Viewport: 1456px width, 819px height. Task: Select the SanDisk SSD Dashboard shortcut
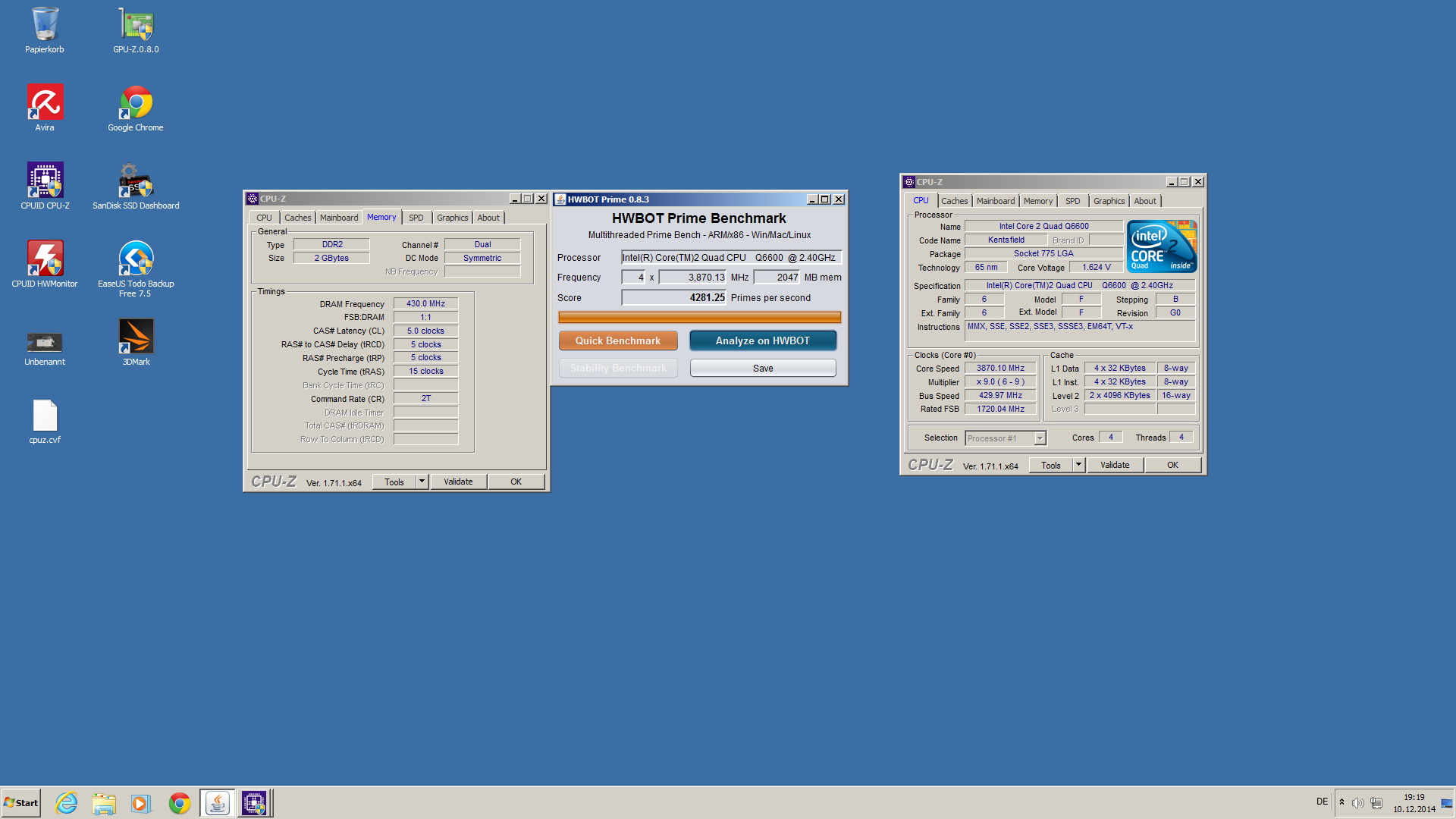click(136, 187)
